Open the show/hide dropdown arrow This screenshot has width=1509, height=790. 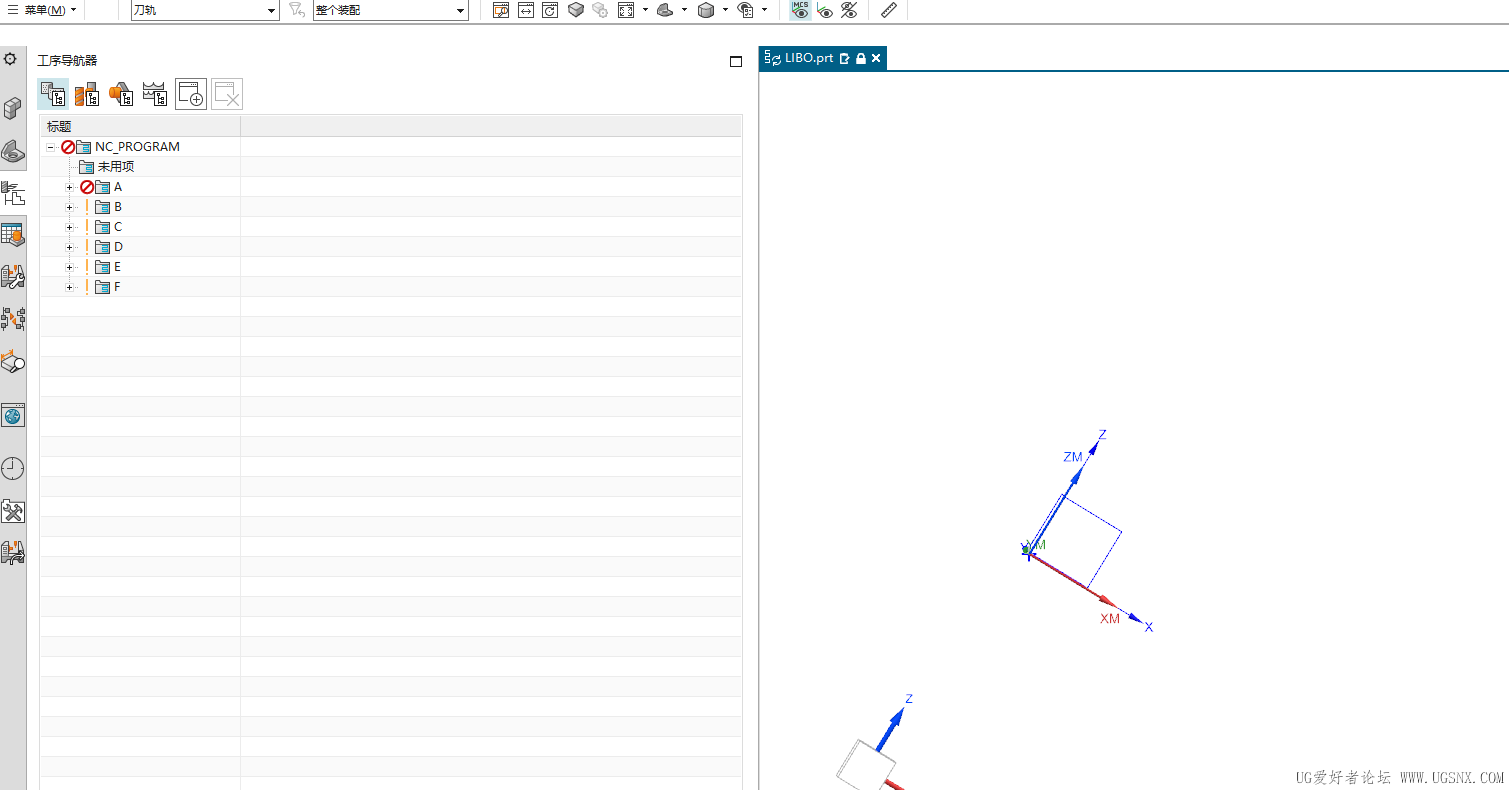point(765,10)
